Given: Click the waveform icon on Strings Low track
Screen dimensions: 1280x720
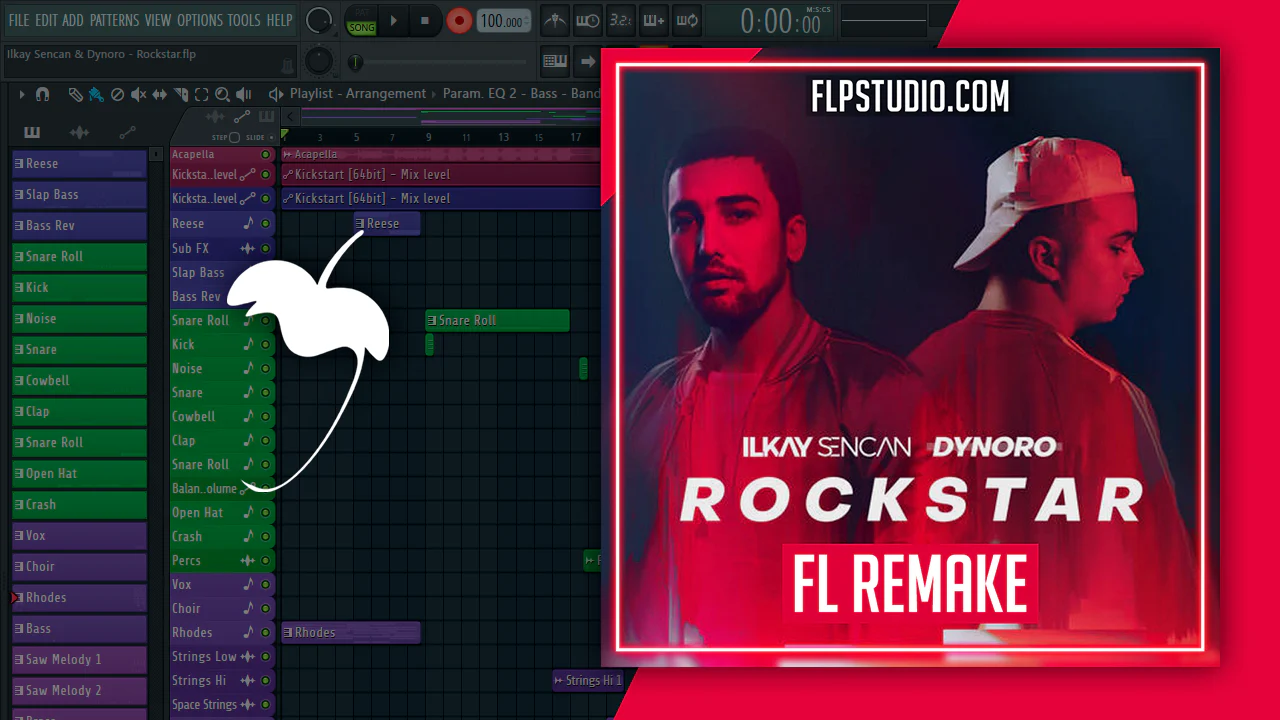Looking at the screenshot, I should pyautogui.click(x=248, y=656).
